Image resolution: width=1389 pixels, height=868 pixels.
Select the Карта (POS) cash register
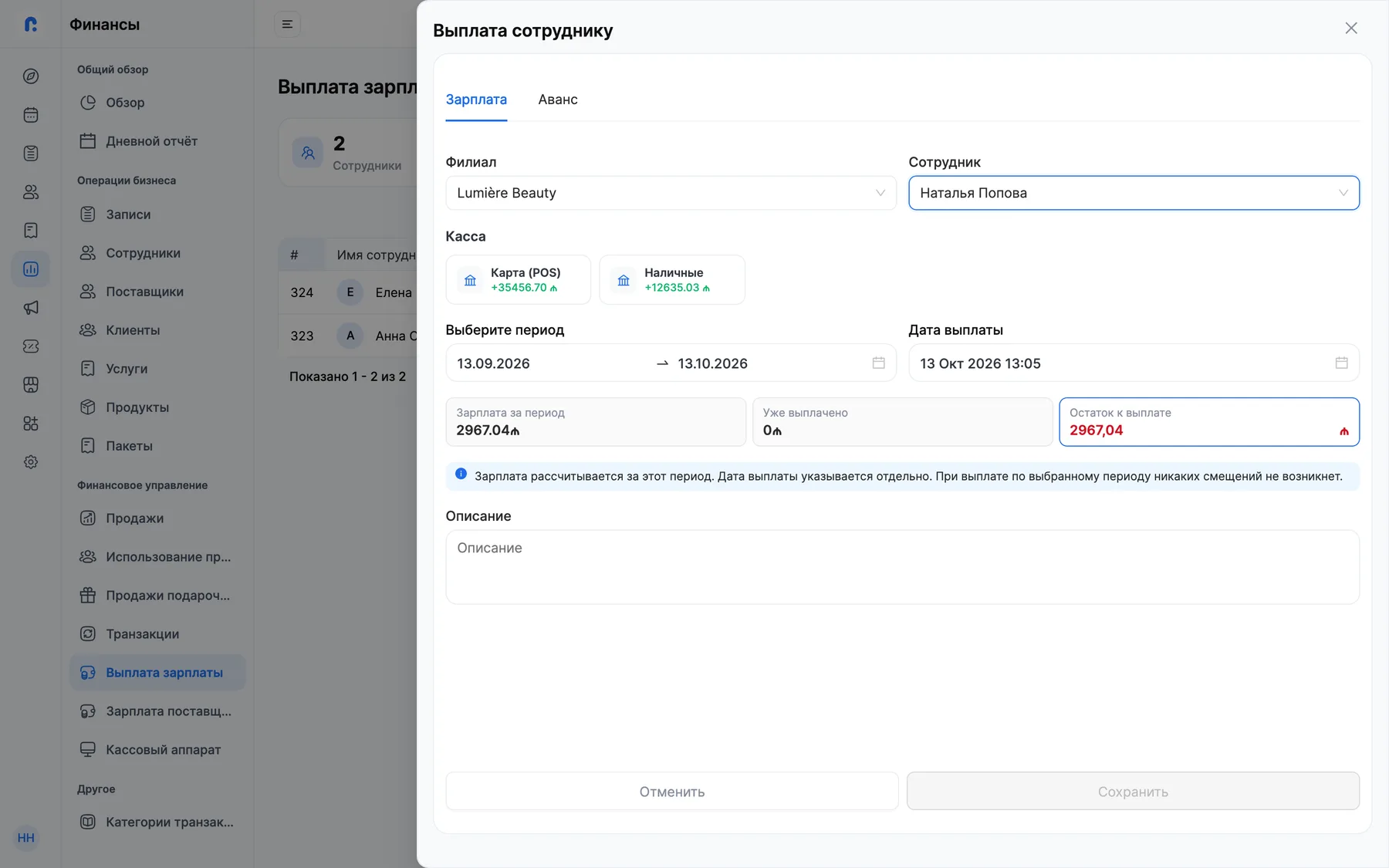[x=518, y=279]
